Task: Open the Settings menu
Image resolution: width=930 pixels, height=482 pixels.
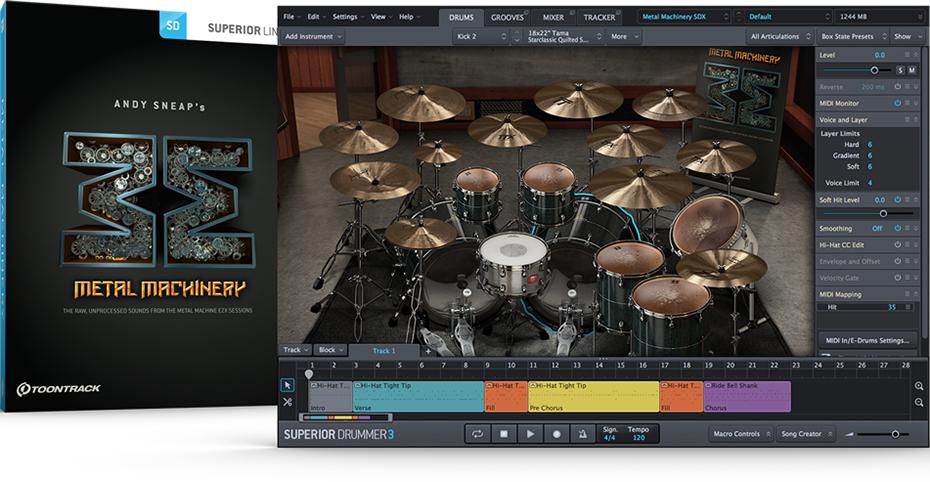Action: [x=347, y=17]
